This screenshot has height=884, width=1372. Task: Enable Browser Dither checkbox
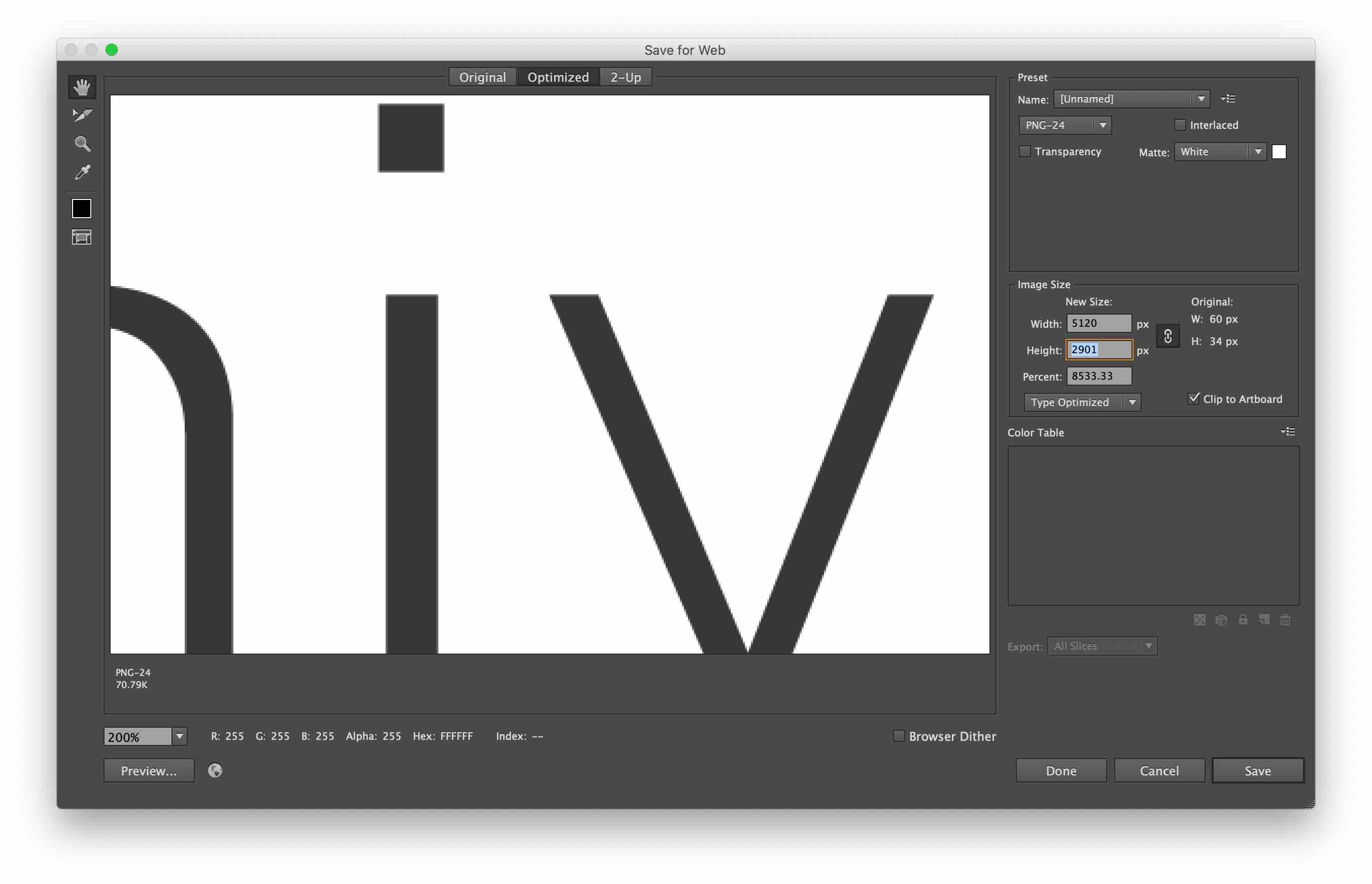click(899, 736)
